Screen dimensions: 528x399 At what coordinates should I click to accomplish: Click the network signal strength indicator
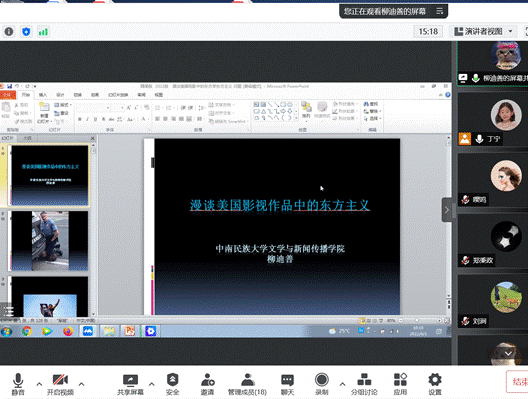pyautogui.click(x=43, y=32)
